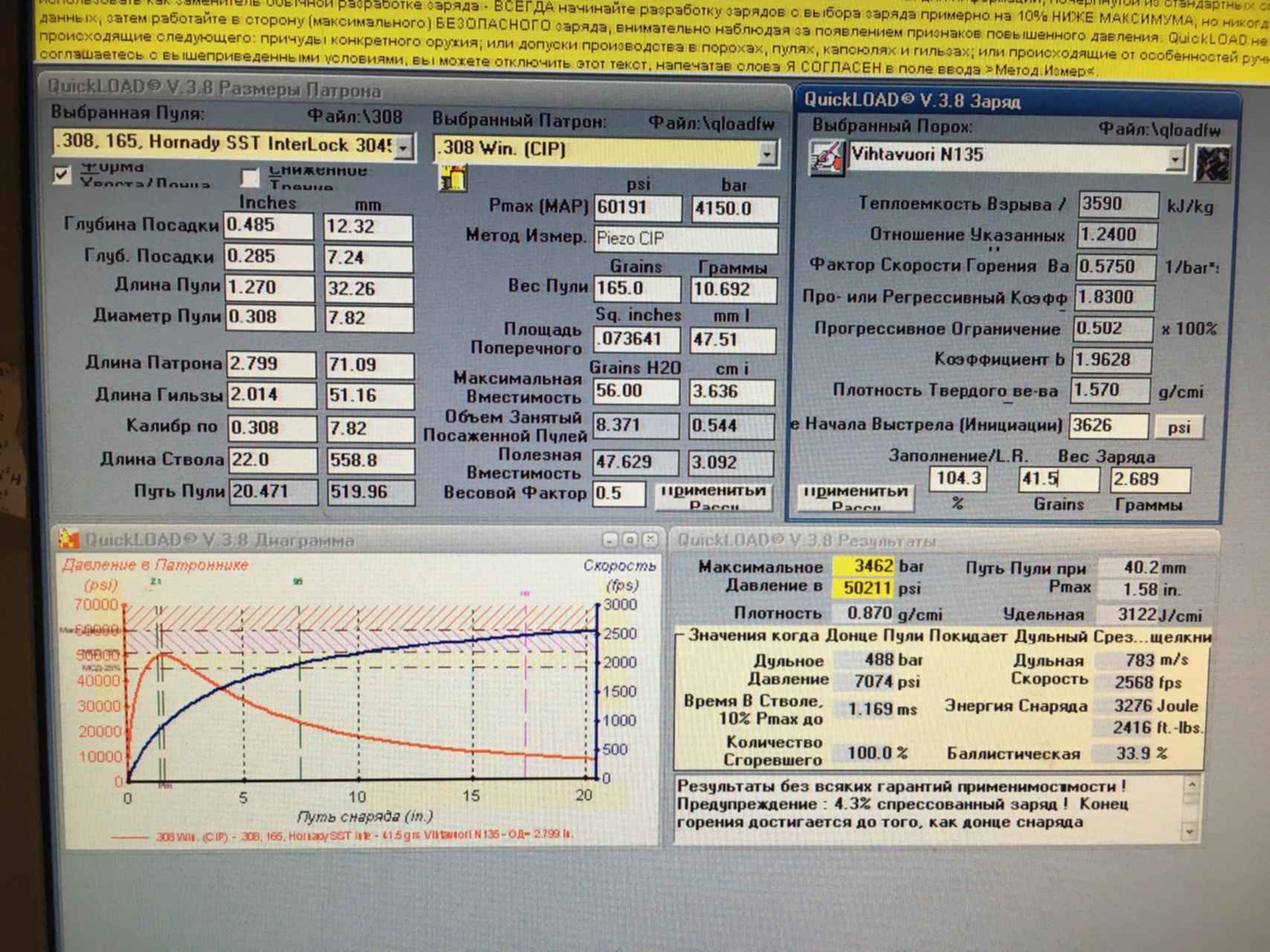Open the selected powder dropdown (Vihtavuori N135)

pos(1175,158)
